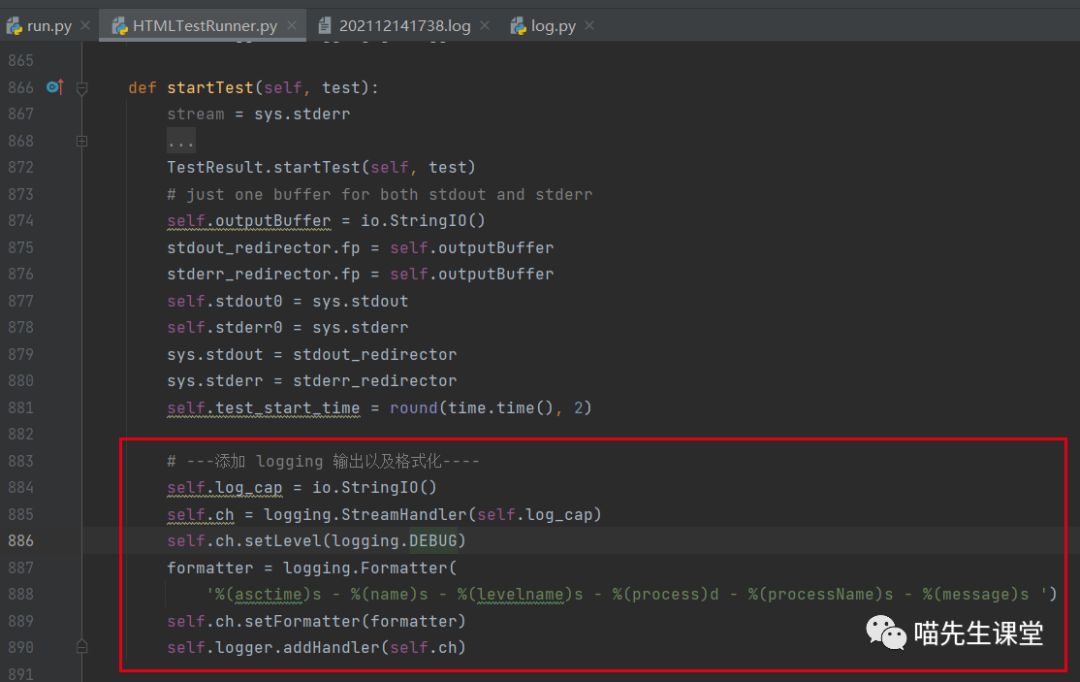1080x682 pixels.
Task: Close the log.py tab
Action: tap(590, 25)
